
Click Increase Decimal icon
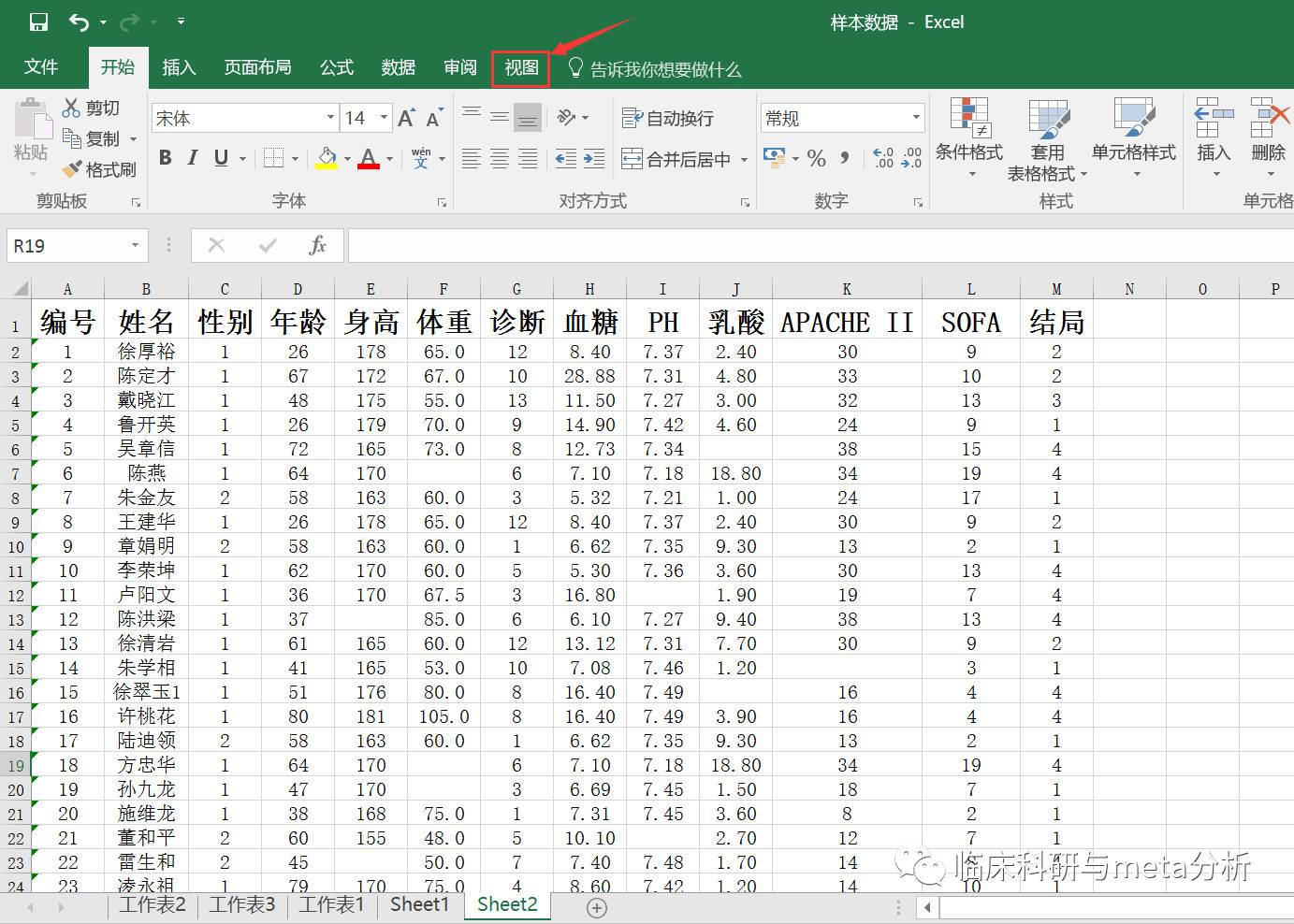[883, 158]
